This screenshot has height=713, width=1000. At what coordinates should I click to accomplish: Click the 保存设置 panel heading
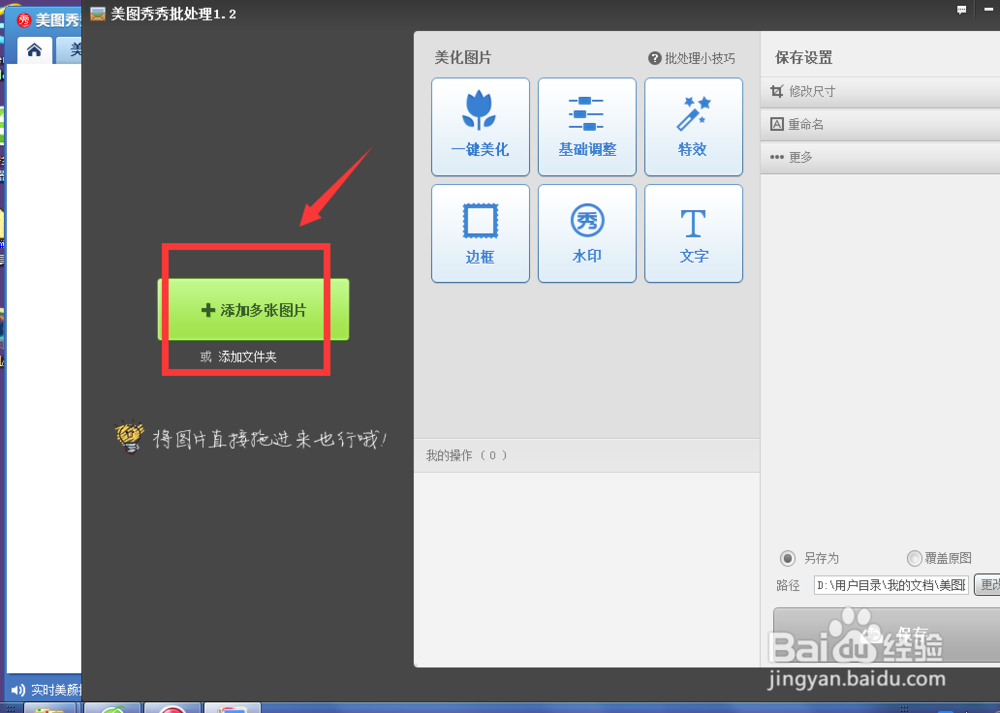tap(804, 58)
